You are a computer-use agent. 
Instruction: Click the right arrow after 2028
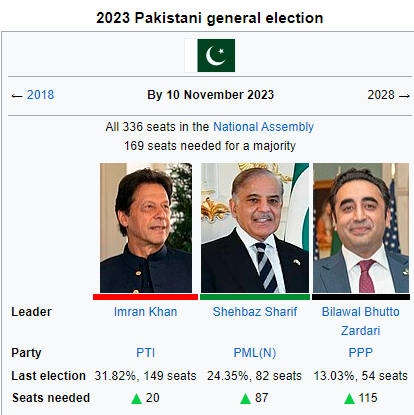pos(404,96)
